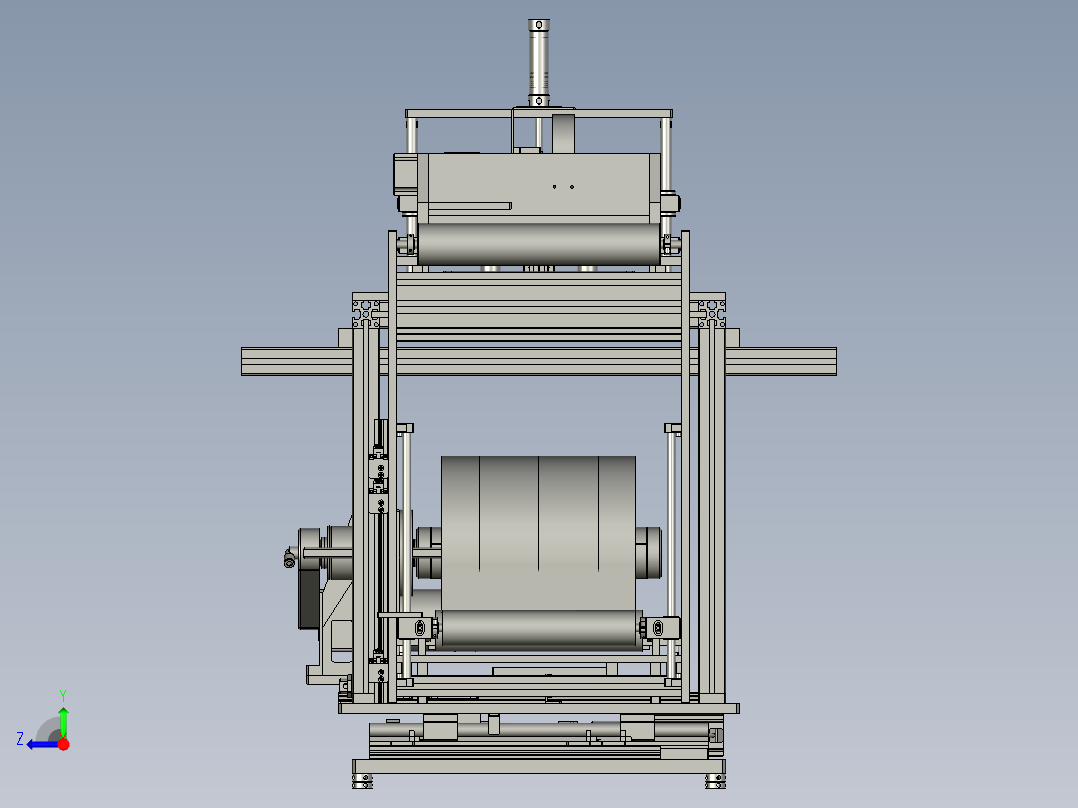Select the thin top plate below the cylinder

point(539,113)
